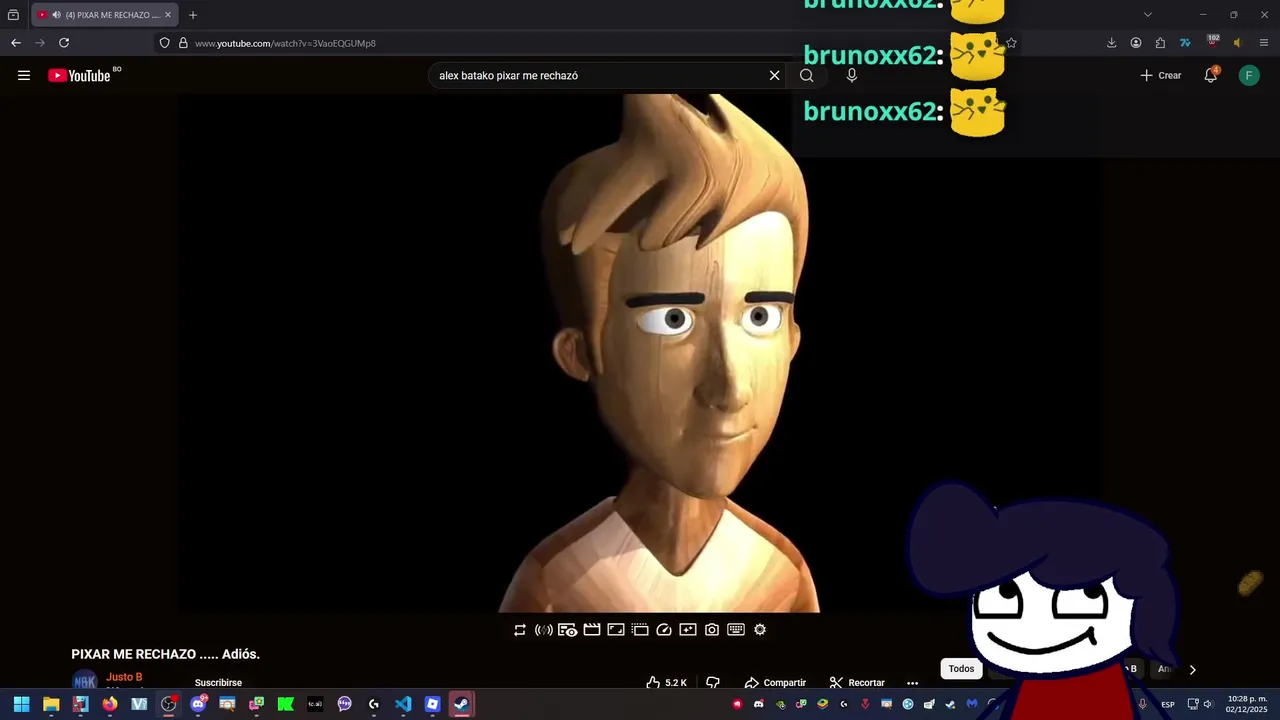Switch to Firefox in the taskbar
This screenshot has width=1280, height=720.
point(110,704)
